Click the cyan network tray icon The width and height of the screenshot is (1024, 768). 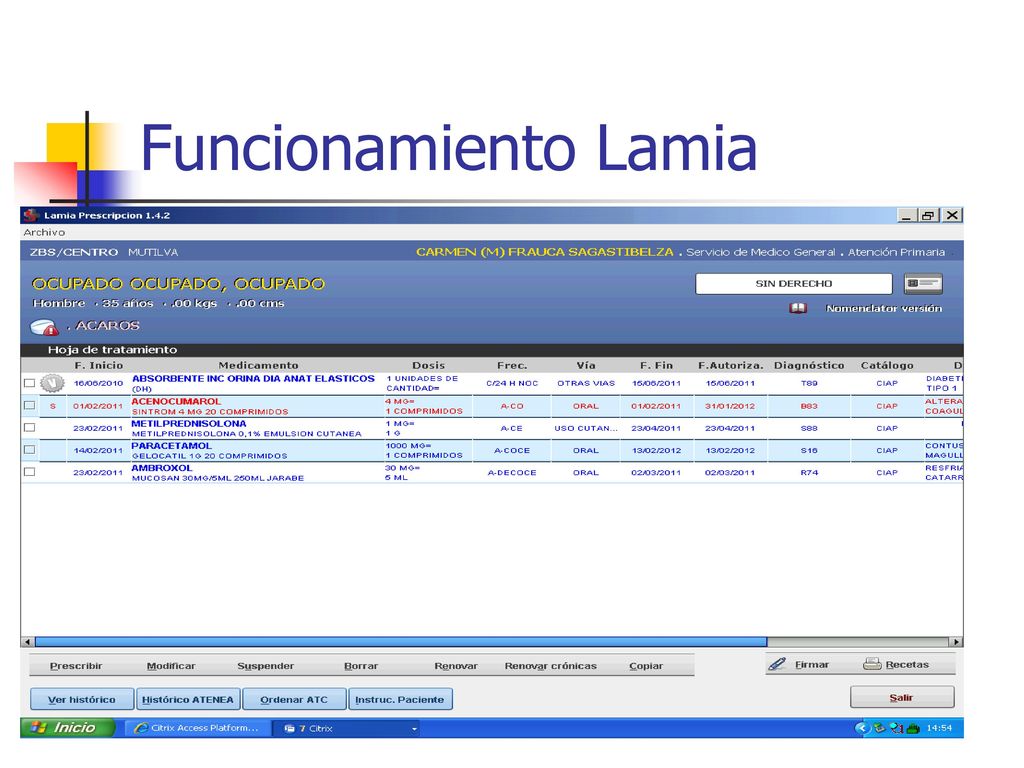tap(897, 728)
